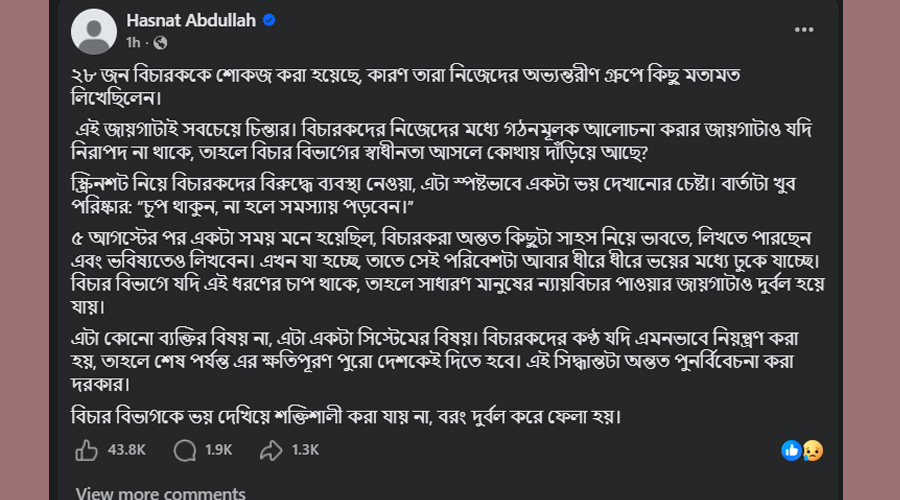Click the 1.9K comments count
The height and width of the screenshot is (500, 900).
point(218,450)
